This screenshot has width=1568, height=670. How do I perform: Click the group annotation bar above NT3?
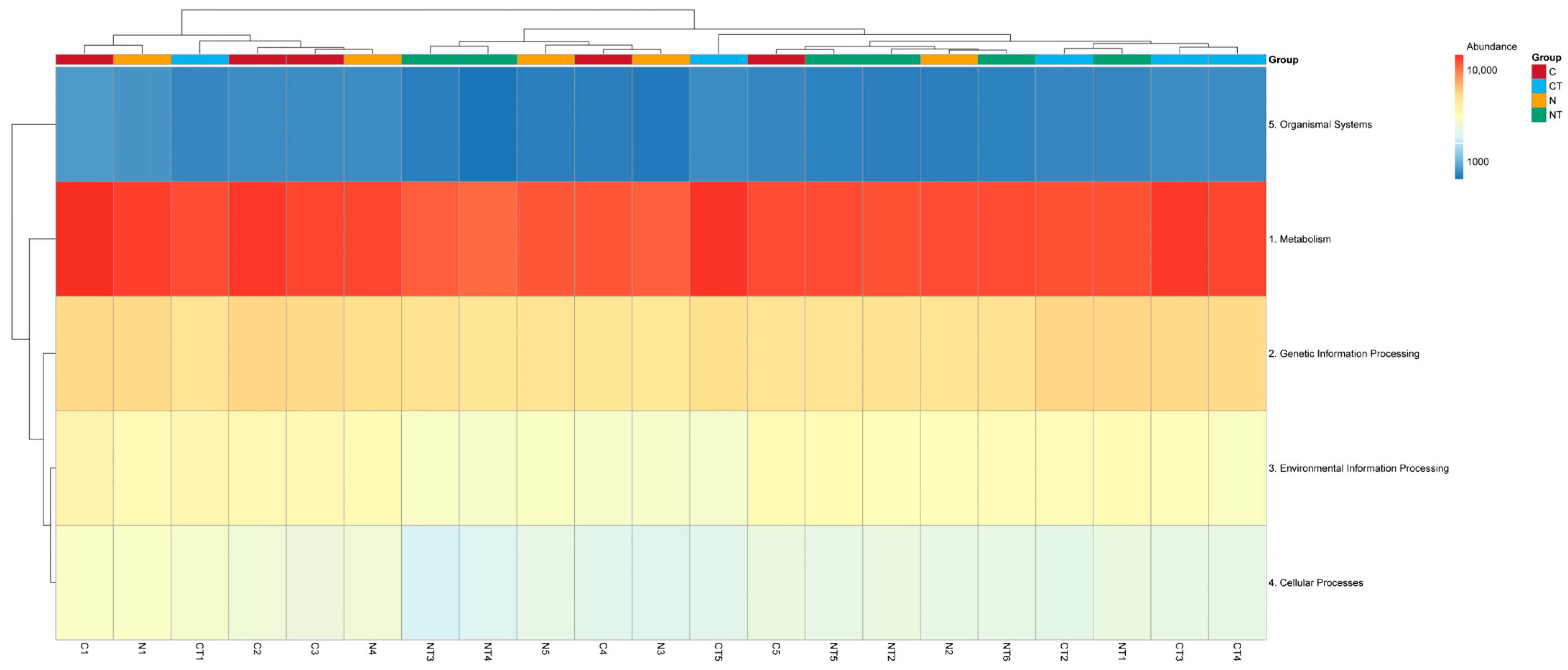point(430,60)
